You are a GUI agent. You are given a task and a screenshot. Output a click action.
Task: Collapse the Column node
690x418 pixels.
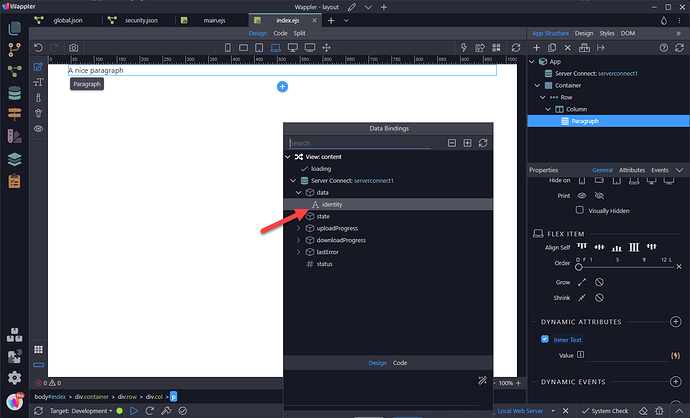[x=548, y=109]
